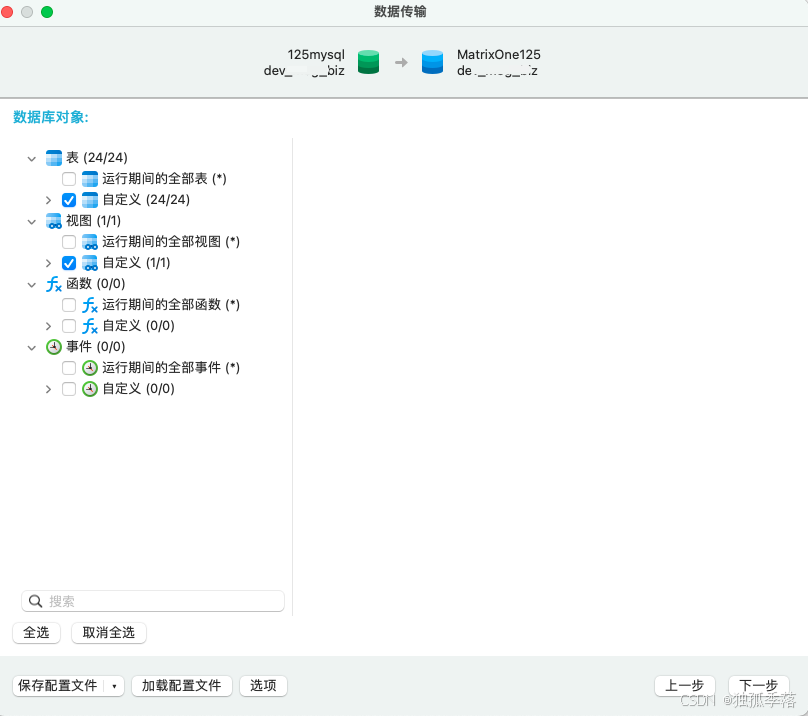This screenshot has height=716, width=808.
Task: Click the view icon beside 视图 (1/1)
Action: (x=53, y=220)
